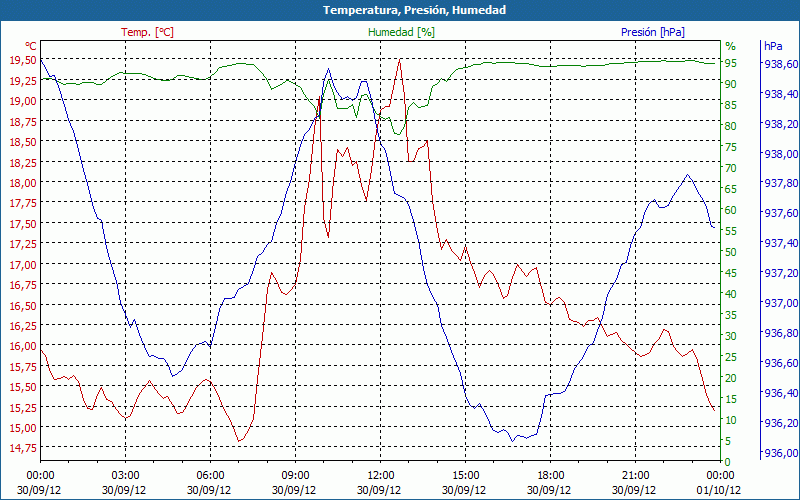The width and height of the screenshot is (800, 500).
Task: Select the red "Temp. [°C]" legend label
Action: (x=147, y=32)
